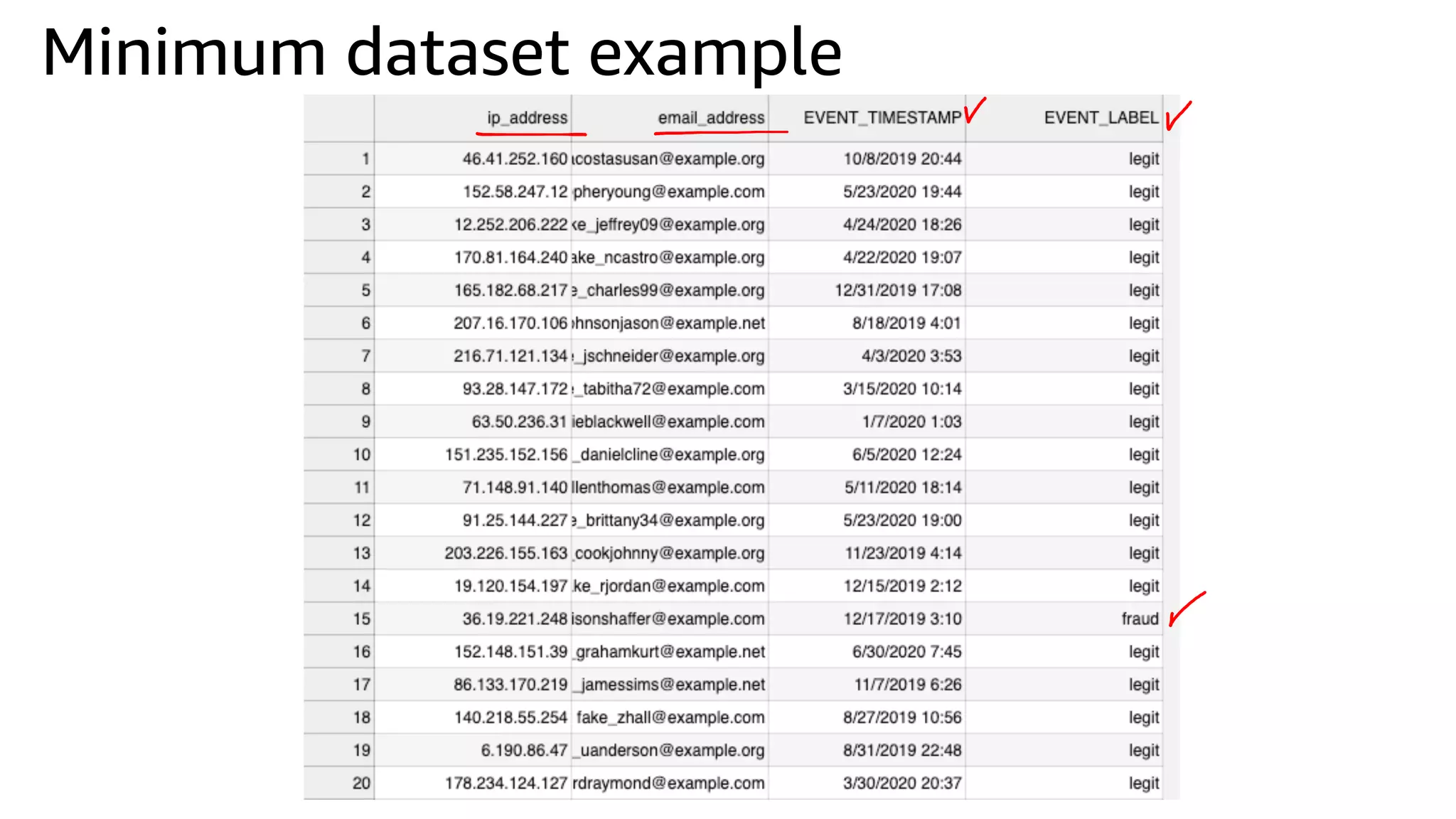This screenshot has height=819, width=1456.
Task: Select the email_address column header
Action: [x=670, y=118]
